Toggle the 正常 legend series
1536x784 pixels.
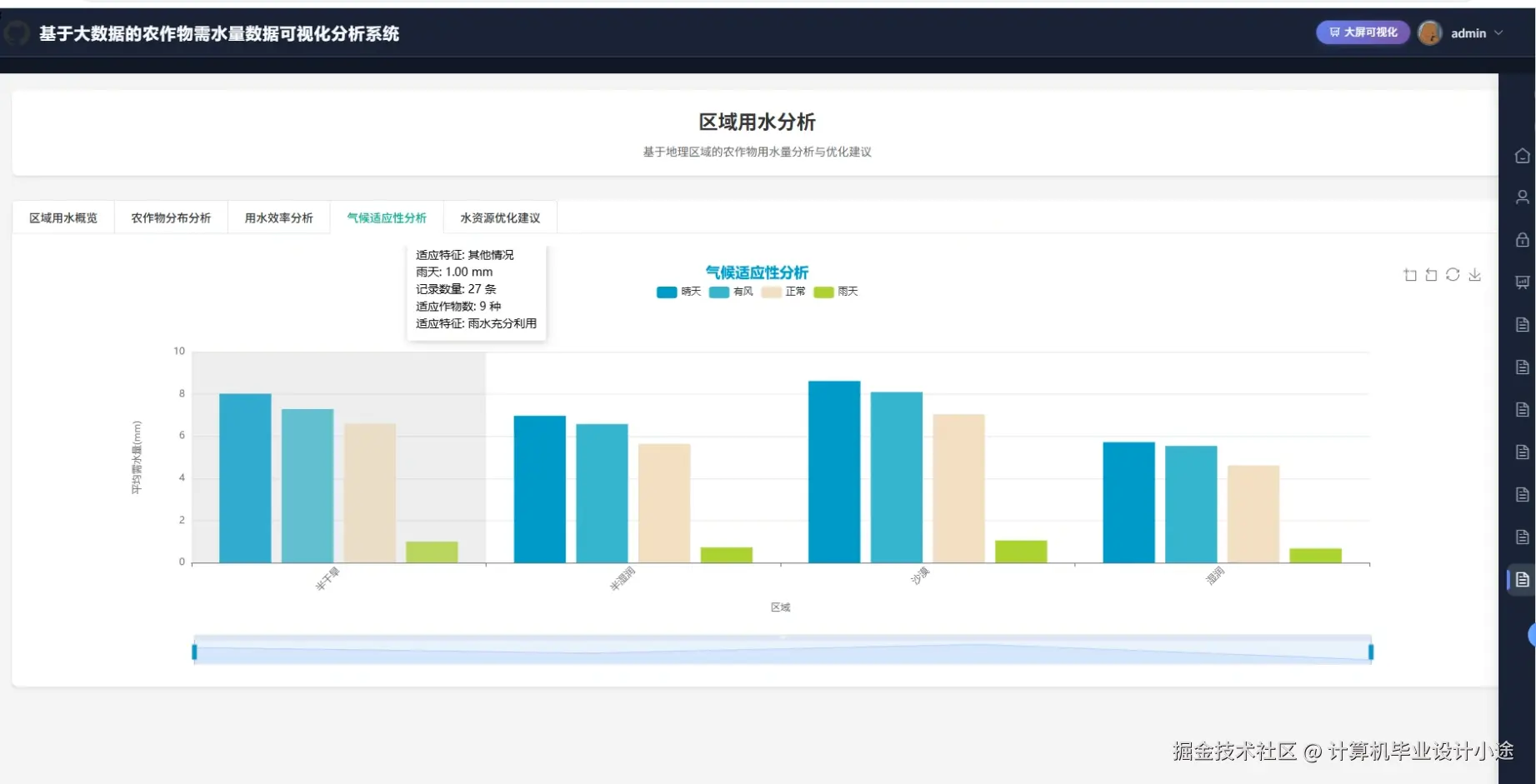coord(783,292)
